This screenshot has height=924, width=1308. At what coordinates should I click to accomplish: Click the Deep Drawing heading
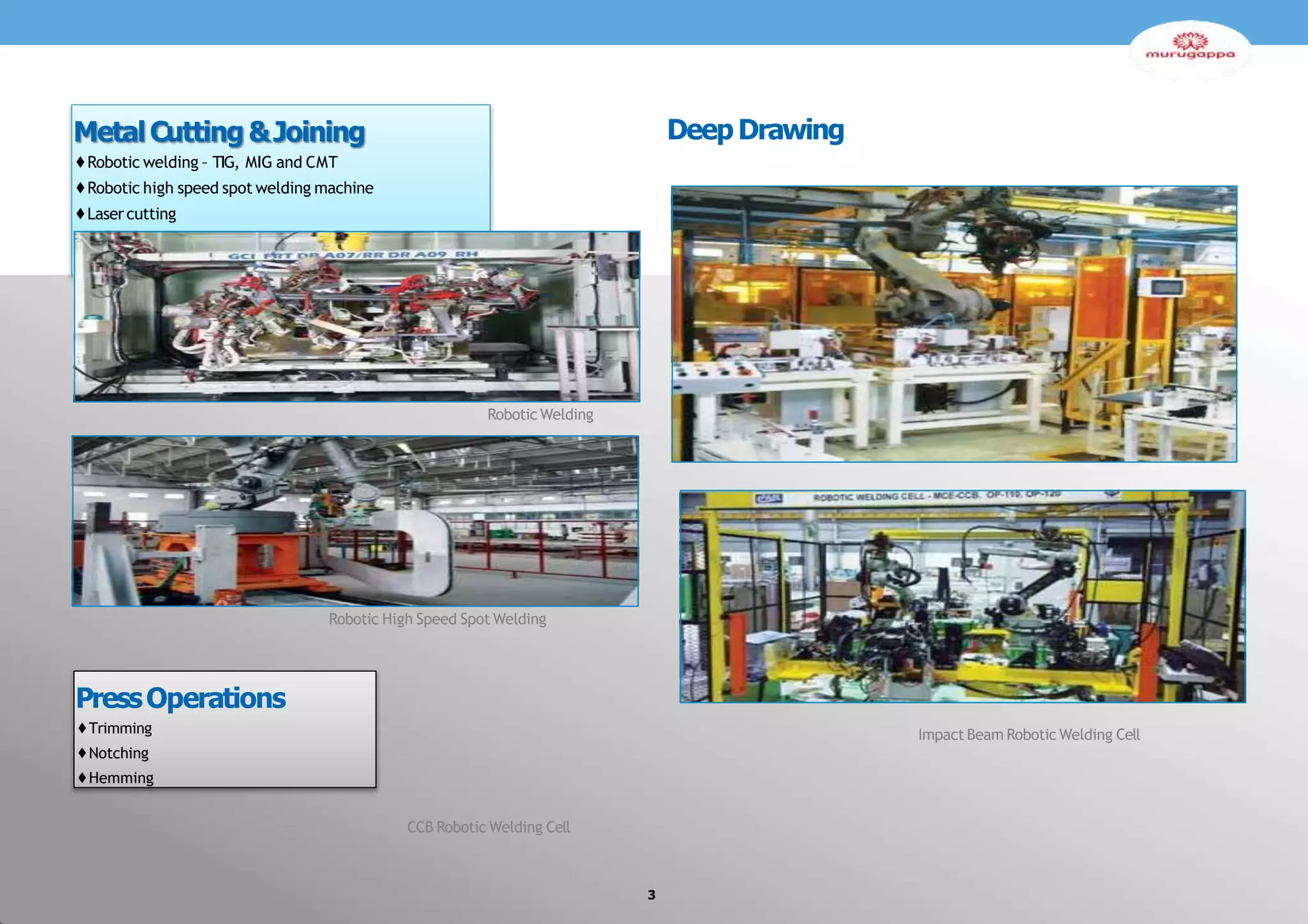755,130
